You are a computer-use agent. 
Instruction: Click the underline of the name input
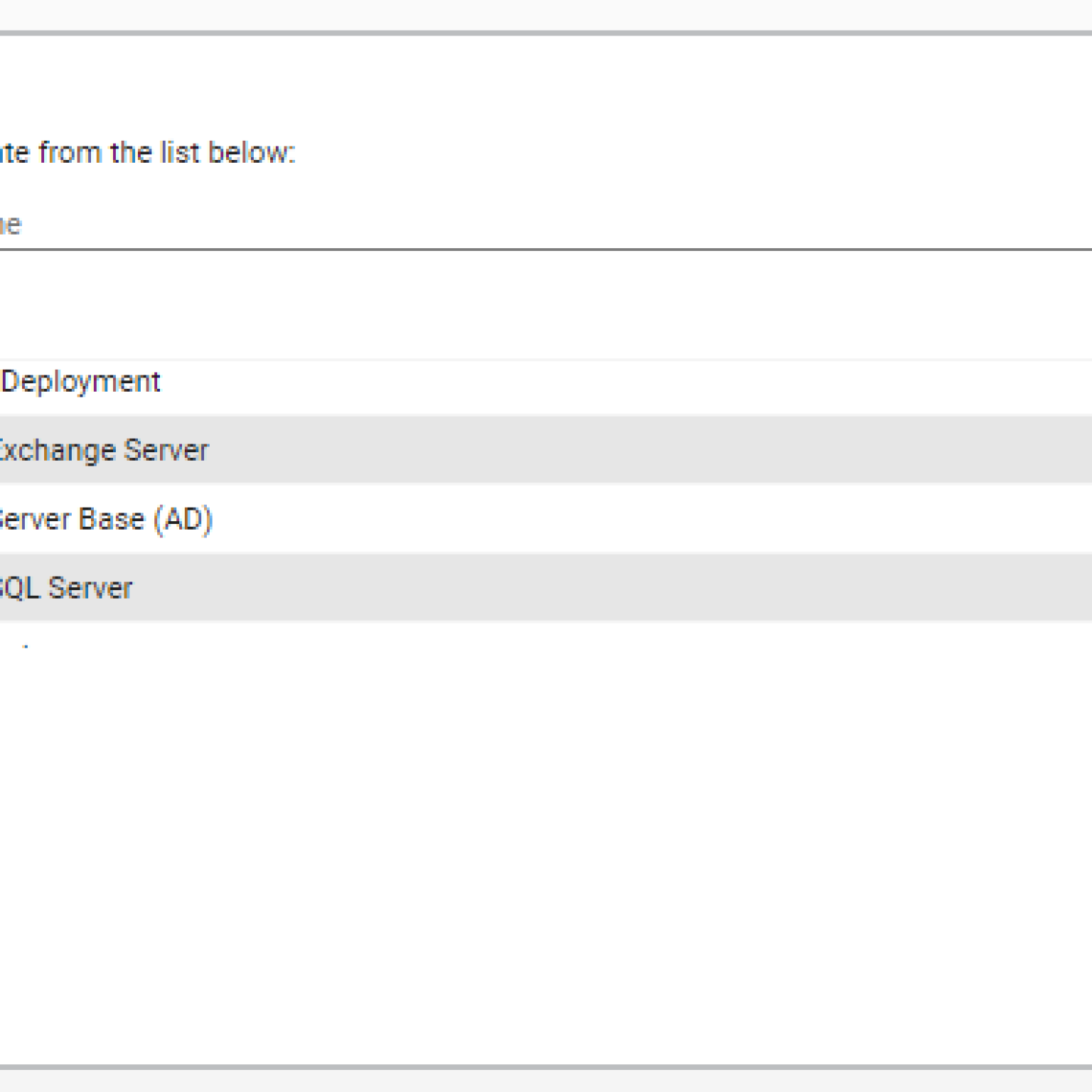click(x=546, y=250)
